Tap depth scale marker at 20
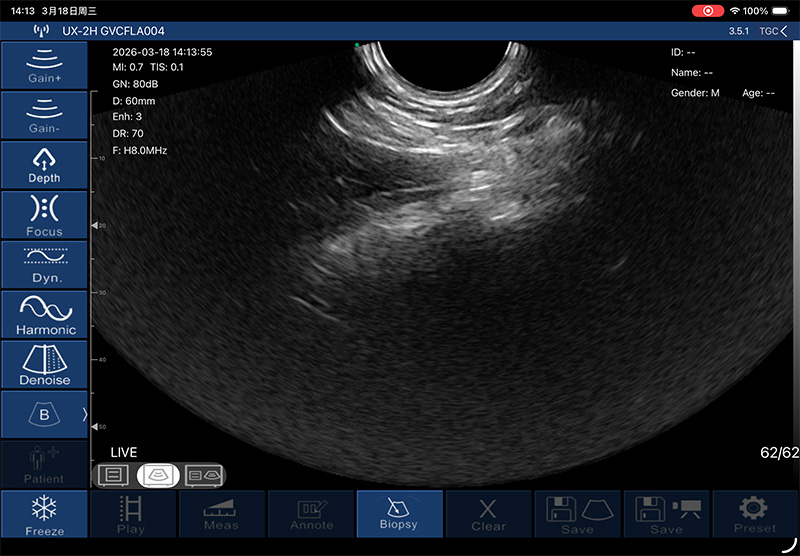800x556 pixels. [x=97, y=226]
